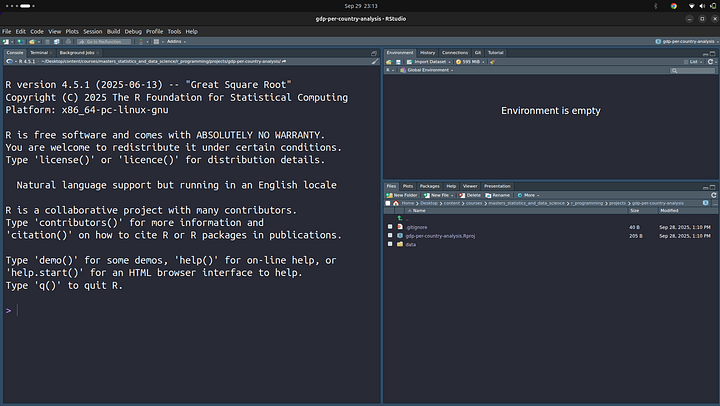Screen dimensions: 720x406
Task: Click the Save All icon in main toolbar
Action: click(56, 41)
